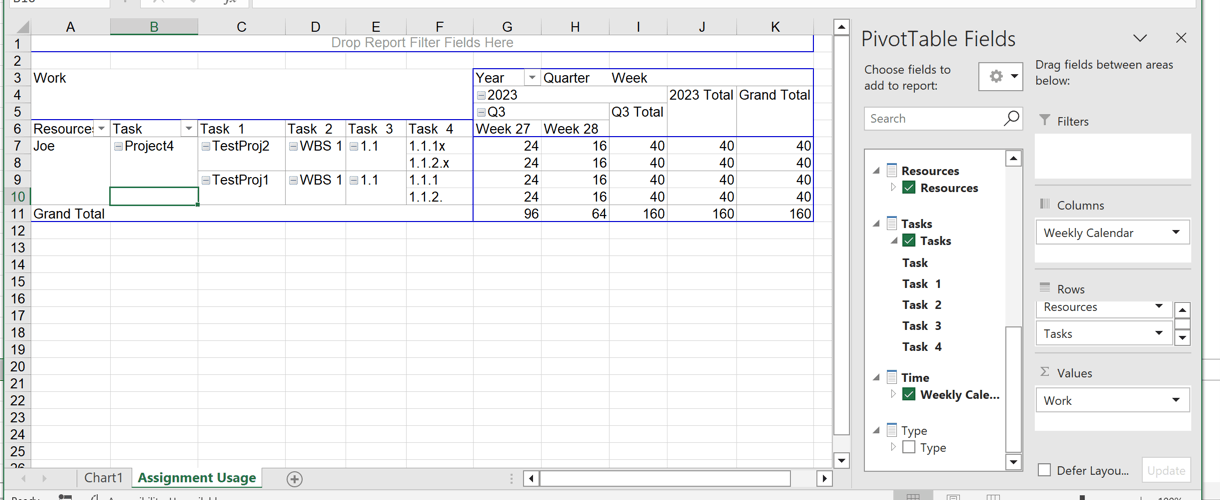This screenshot has height=500, width=1220.
Task: Open the Year filter dropdown
Action: click(531, 78)
